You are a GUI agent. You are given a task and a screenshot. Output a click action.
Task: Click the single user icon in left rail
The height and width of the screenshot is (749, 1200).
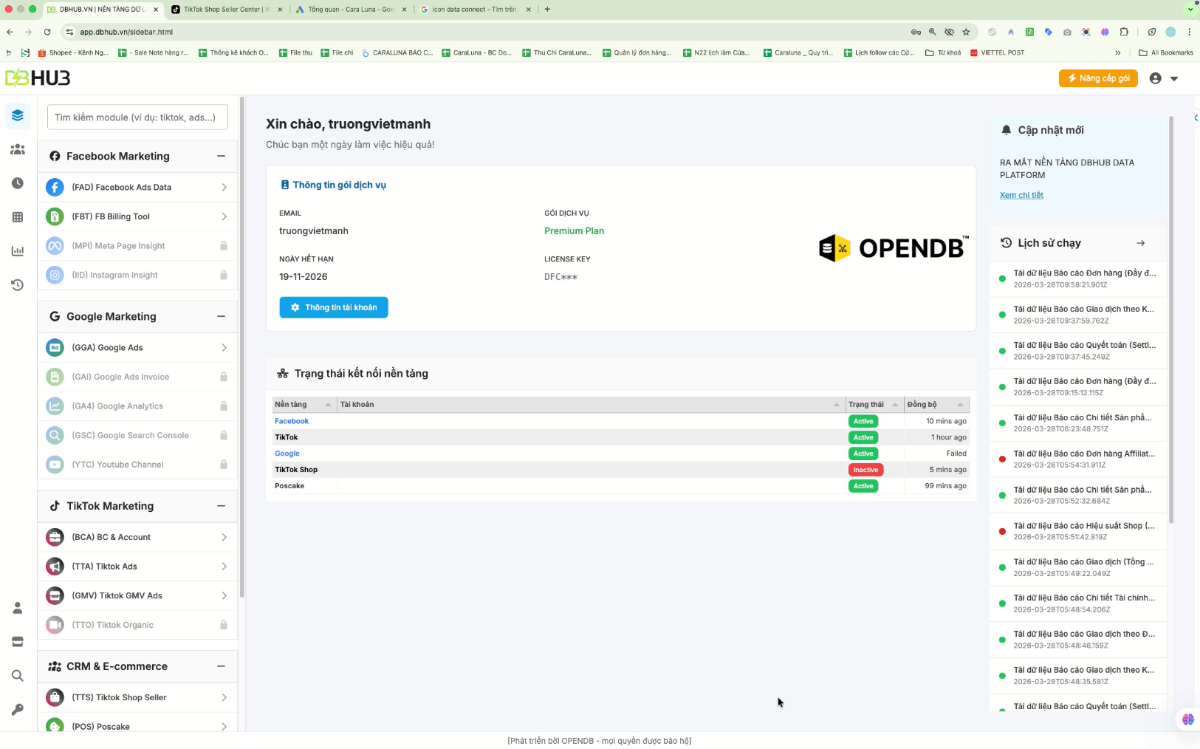(x=17, y=608)
